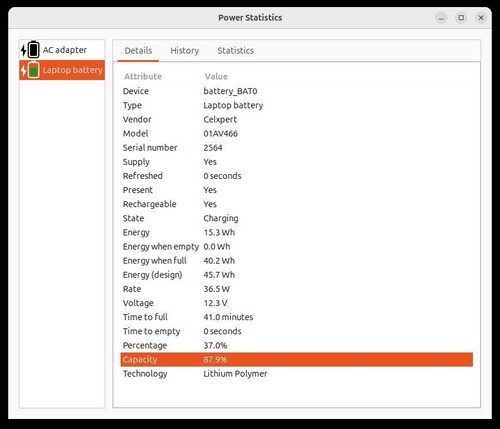This screenshot has width=500, height=429.
Task: Select the AC adapter battery icon
Action: [x=30, y=50]
